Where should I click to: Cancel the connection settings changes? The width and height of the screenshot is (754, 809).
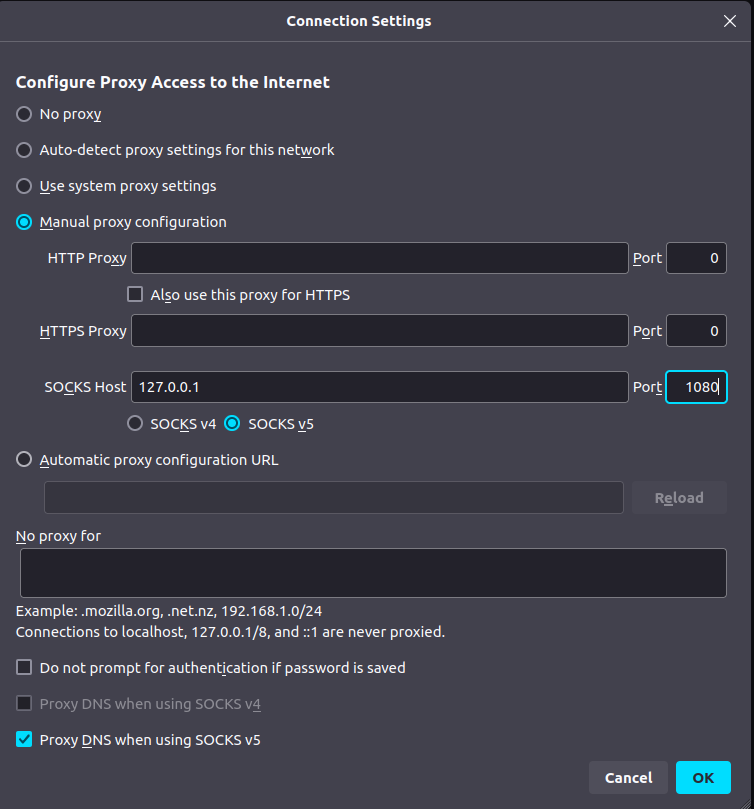(628, 778)
